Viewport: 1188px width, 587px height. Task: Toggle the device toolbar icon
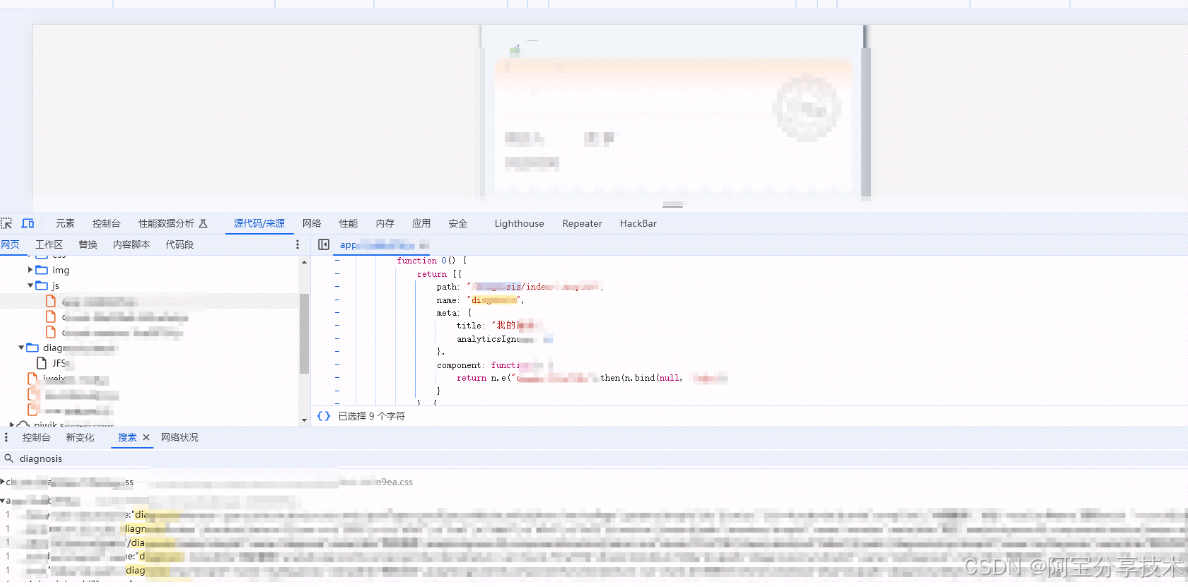[x=28, y=223]
